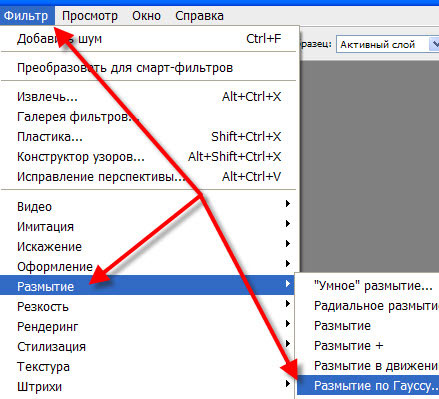Expand the Искажение submenu

(x=148, y=247)
